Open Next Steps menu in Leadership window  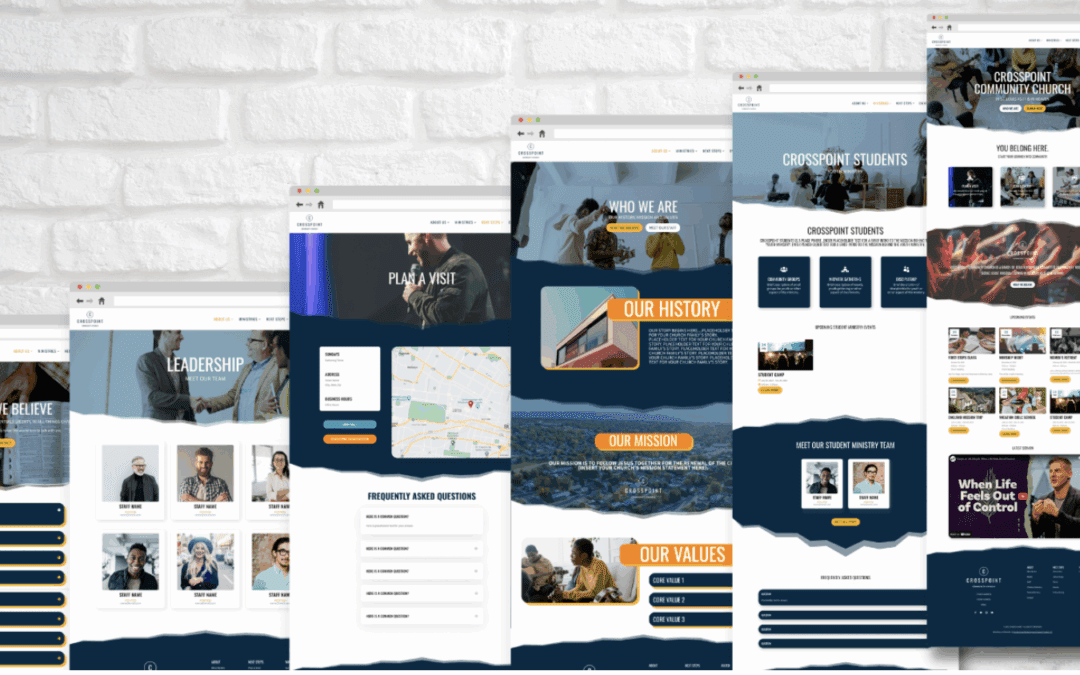276,320
